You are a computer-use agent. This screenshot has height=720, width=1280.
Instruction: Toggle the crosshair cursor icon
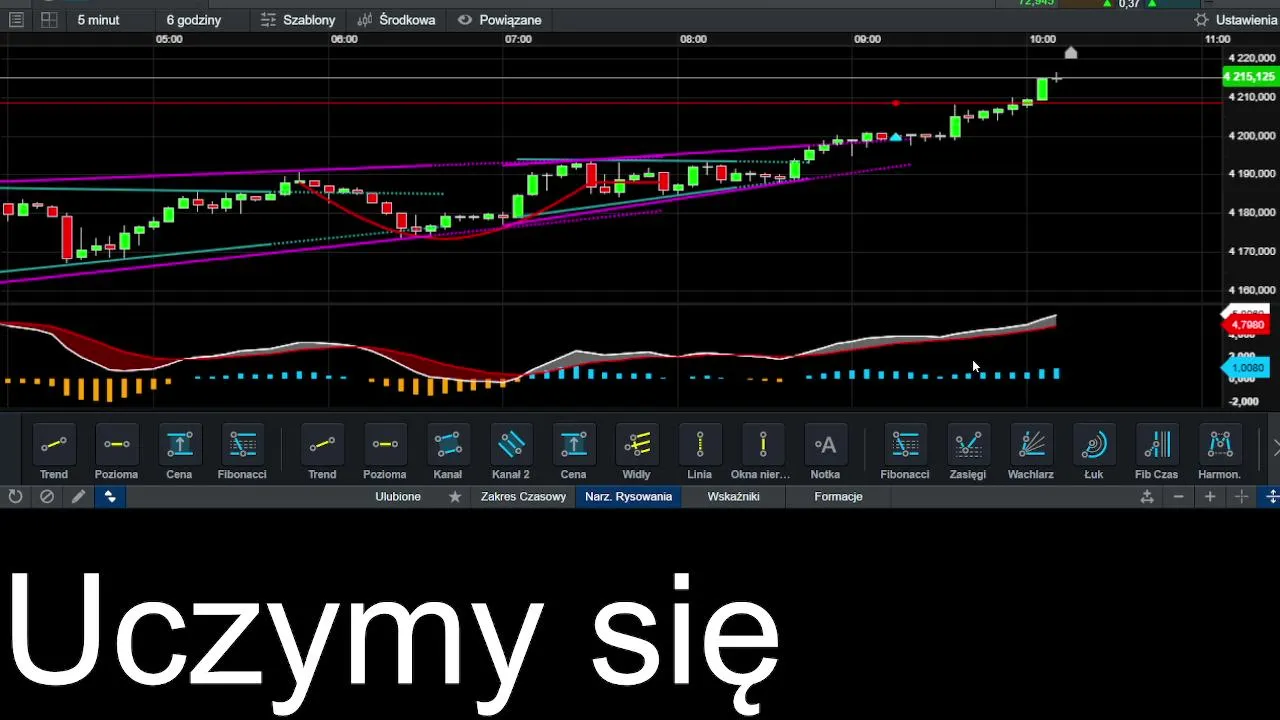click(1241, 497)
